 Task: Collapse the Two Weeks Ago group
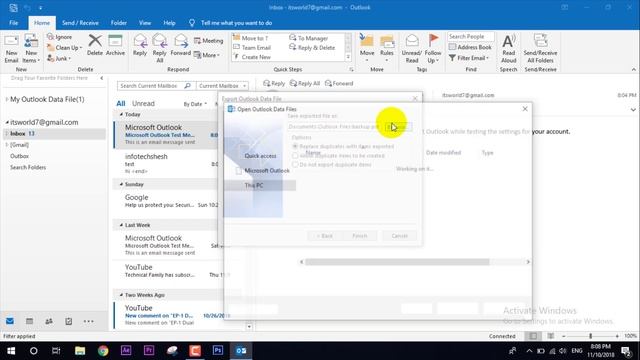(x=121, y=295)
